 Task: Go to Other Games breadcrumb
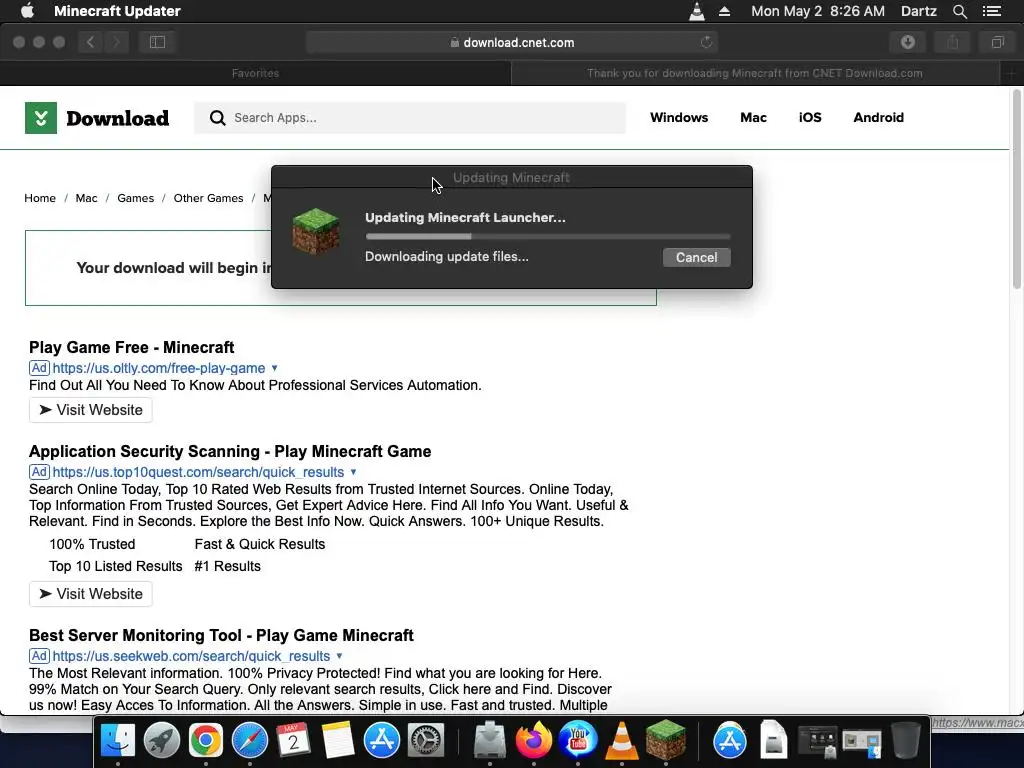coord(208,198)
